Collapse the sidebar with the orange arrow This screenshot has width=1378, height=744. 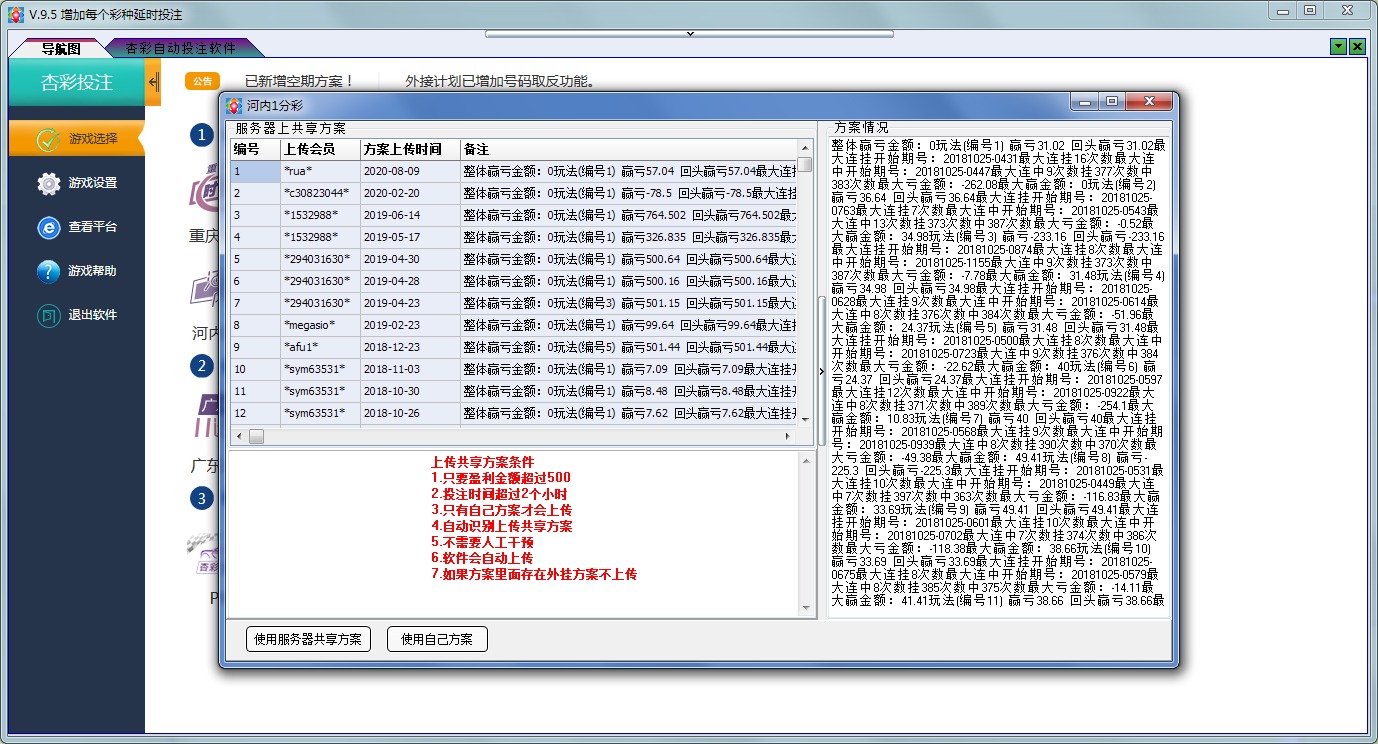coord(153,82)
